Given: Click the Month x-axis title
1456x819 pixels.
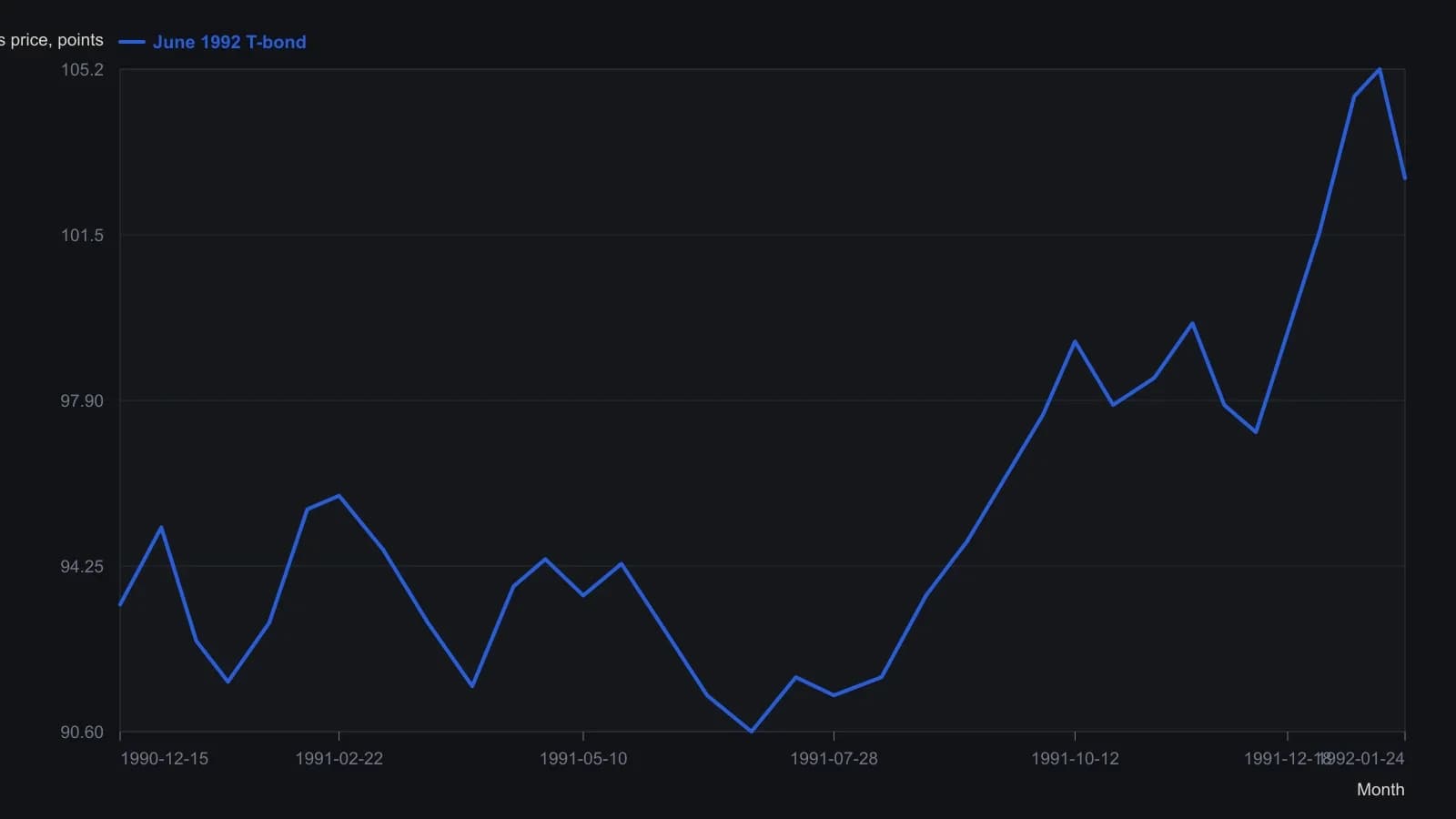Looking at the screenshot, I should pyautogui.click(x=1380, y=790).
